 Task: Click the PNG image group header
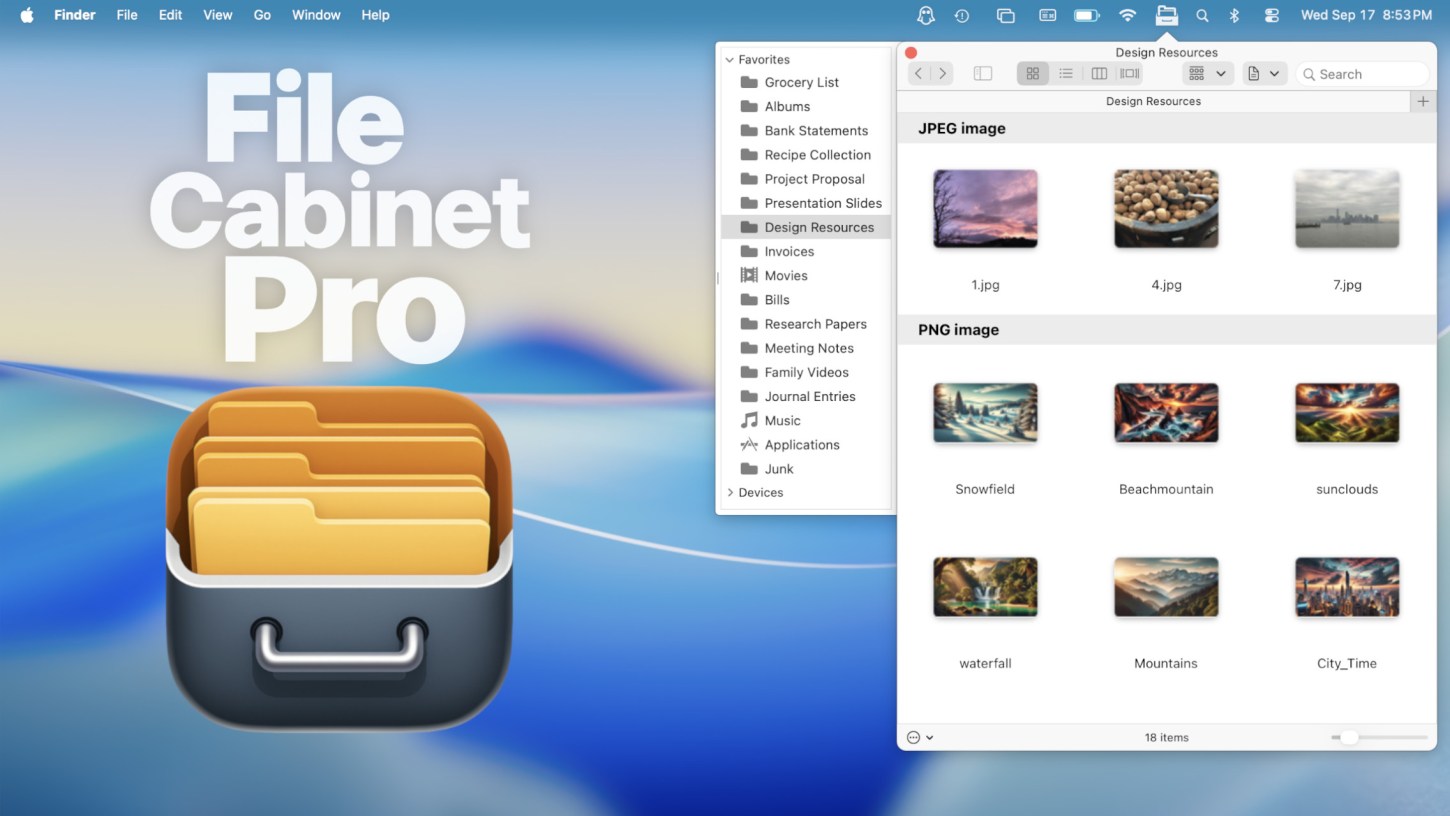click(x=1167, y=330)
